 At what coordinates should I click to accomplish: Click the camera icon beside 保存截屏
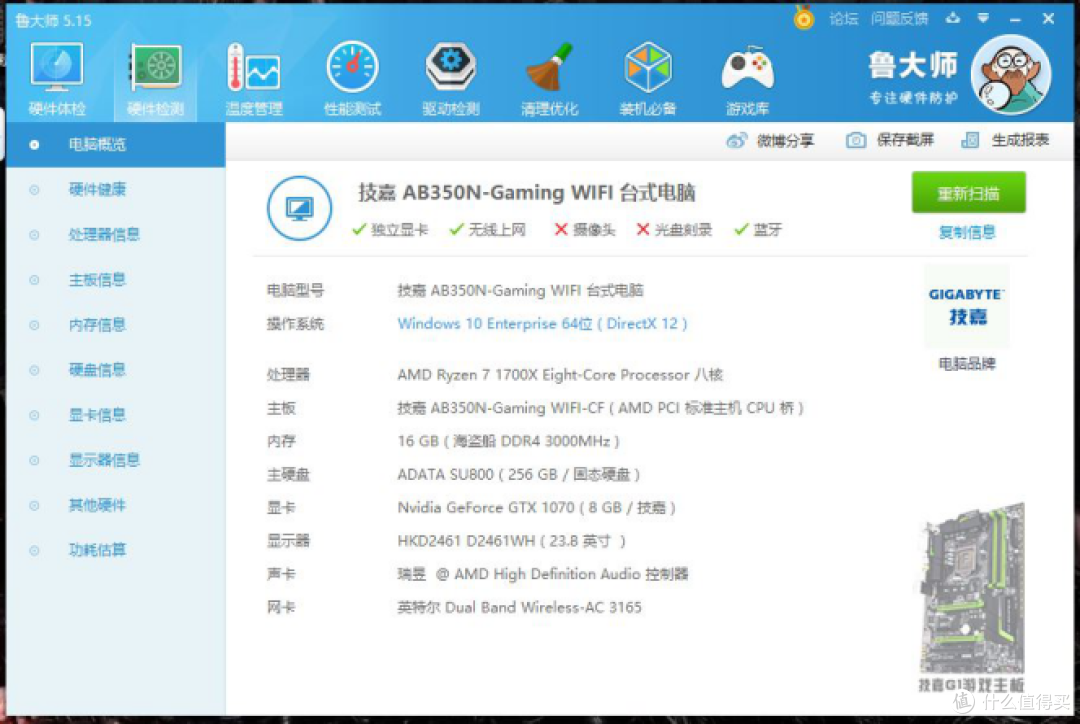(855, 141)
